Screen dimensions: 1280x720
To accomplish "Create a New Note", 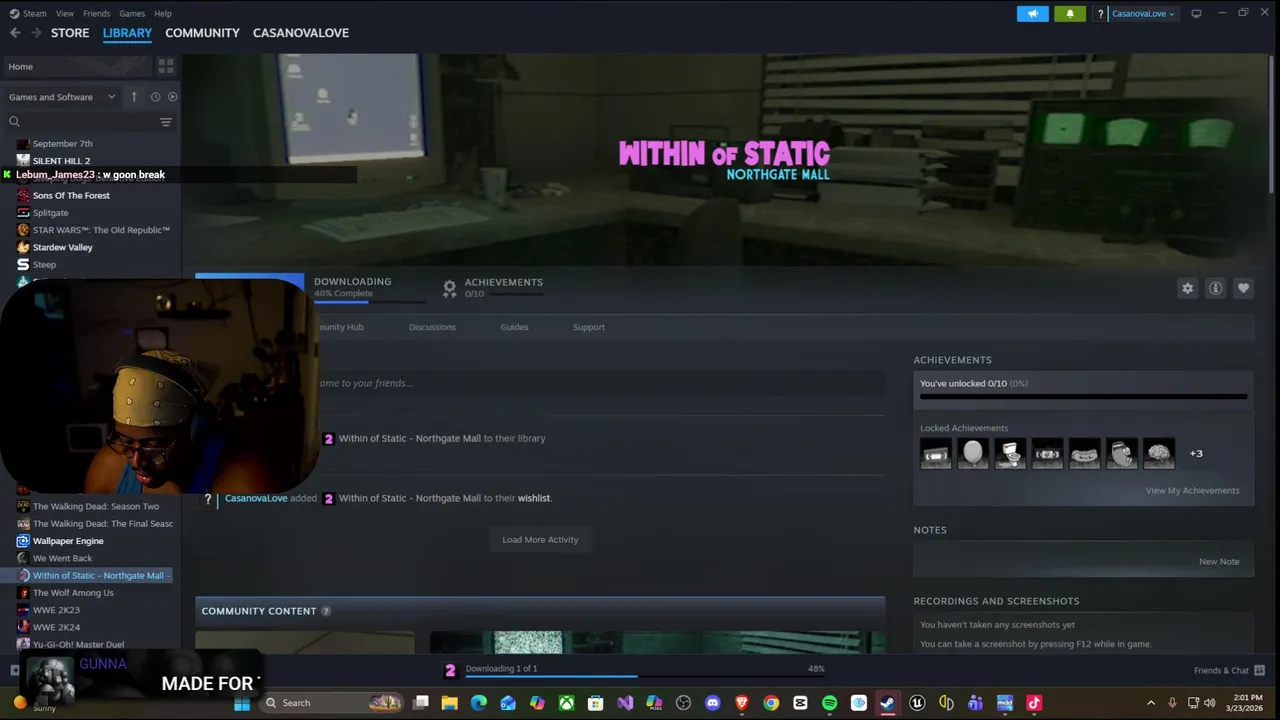I will (1219, 562).
